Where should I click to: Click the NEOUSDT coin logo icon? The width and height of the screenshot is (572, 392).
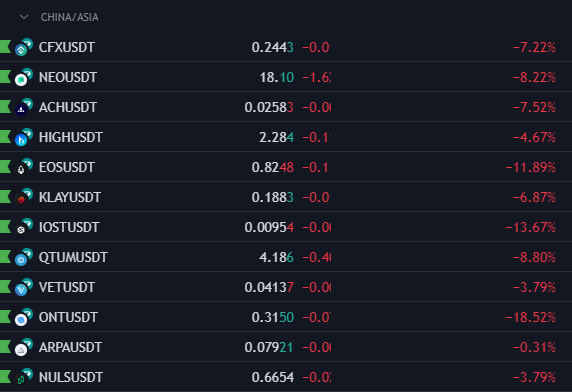(24, 77)
